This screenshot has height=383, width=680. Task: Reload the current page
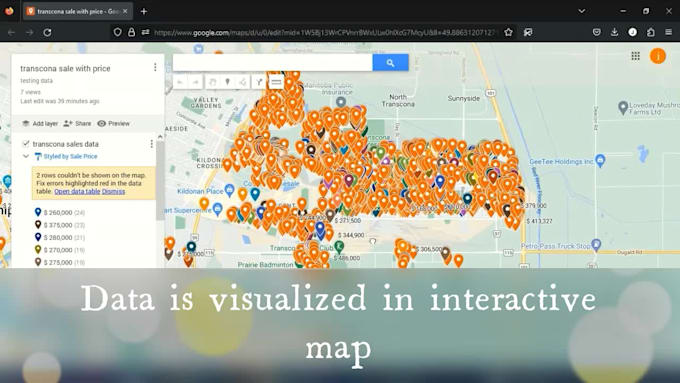[47, 32]
